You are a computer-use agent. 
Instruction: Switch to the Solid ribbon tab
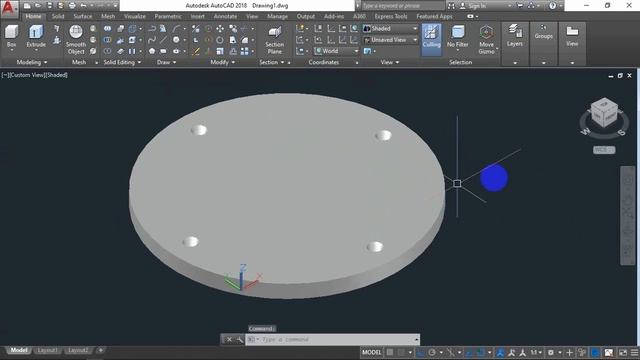pos(58,16)
